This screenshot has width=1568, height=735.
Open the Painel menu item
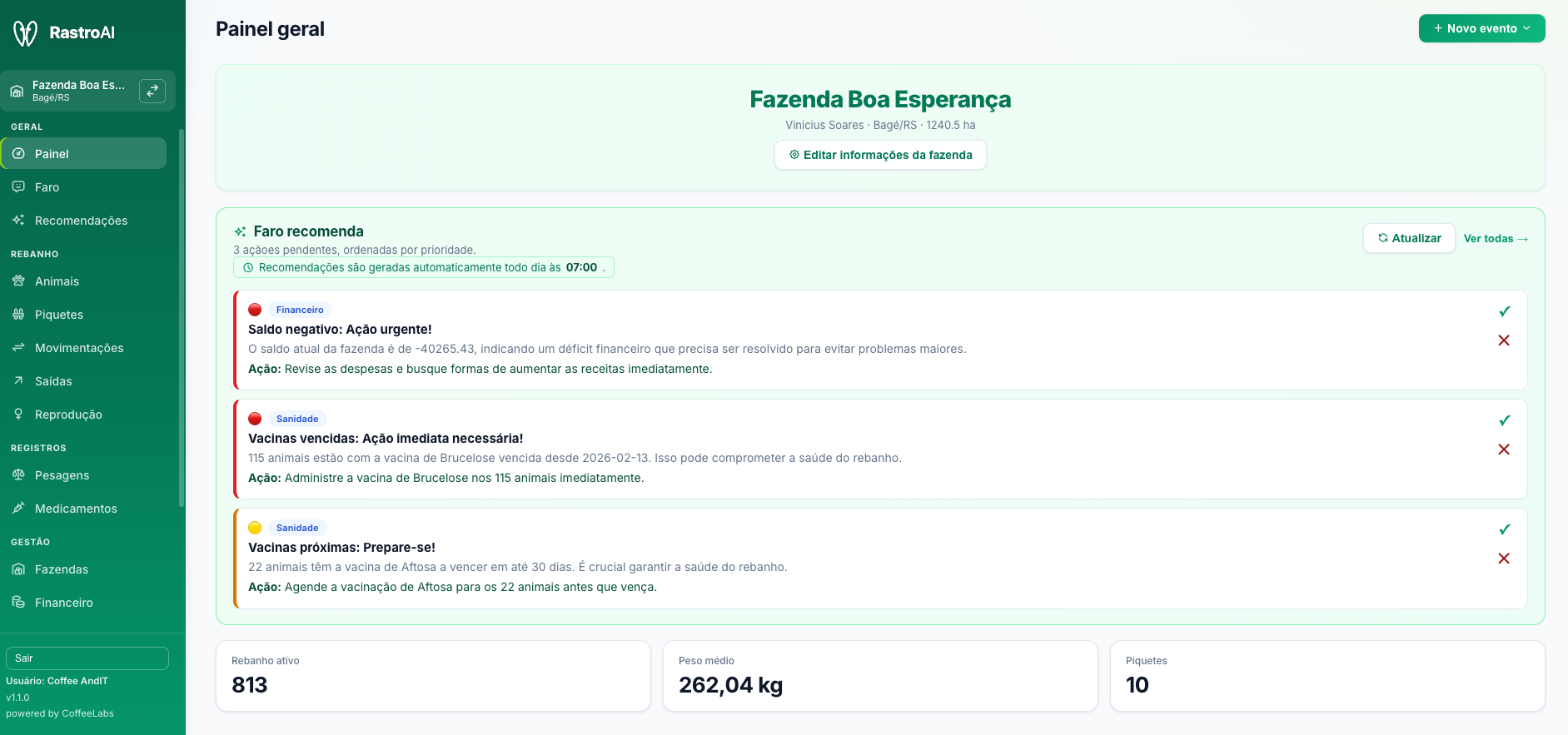[x=84, y=154]
